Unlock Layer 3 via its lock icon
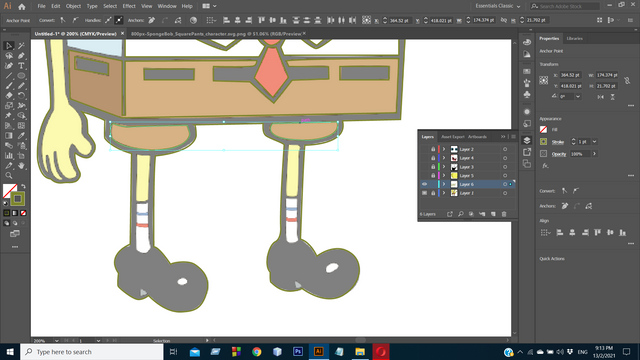The height and width of the screenshot is (360, 640). tap(433, 167)
